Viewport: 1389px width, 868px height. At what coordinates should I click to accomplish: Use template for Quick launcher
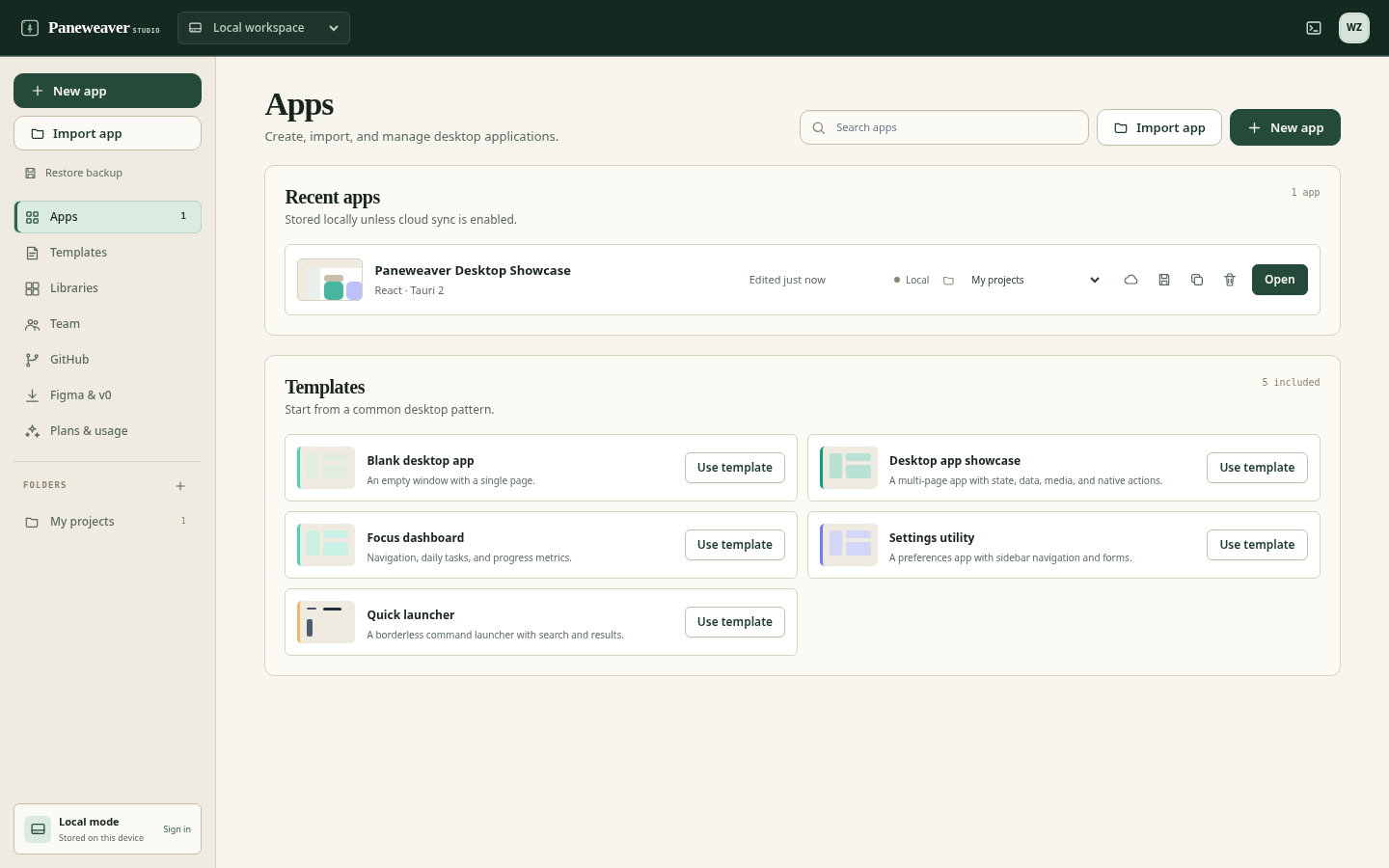tap(735, 622)
